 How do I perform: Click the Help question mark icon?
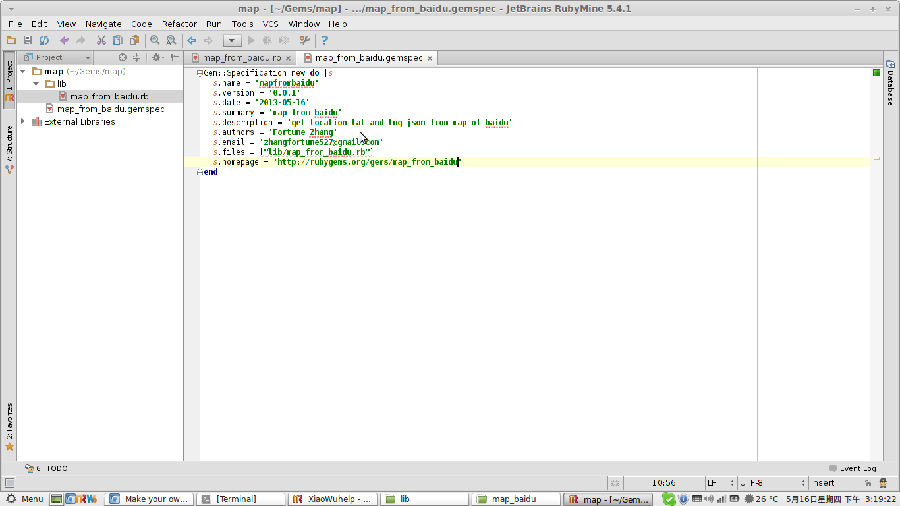coord(324,40)
